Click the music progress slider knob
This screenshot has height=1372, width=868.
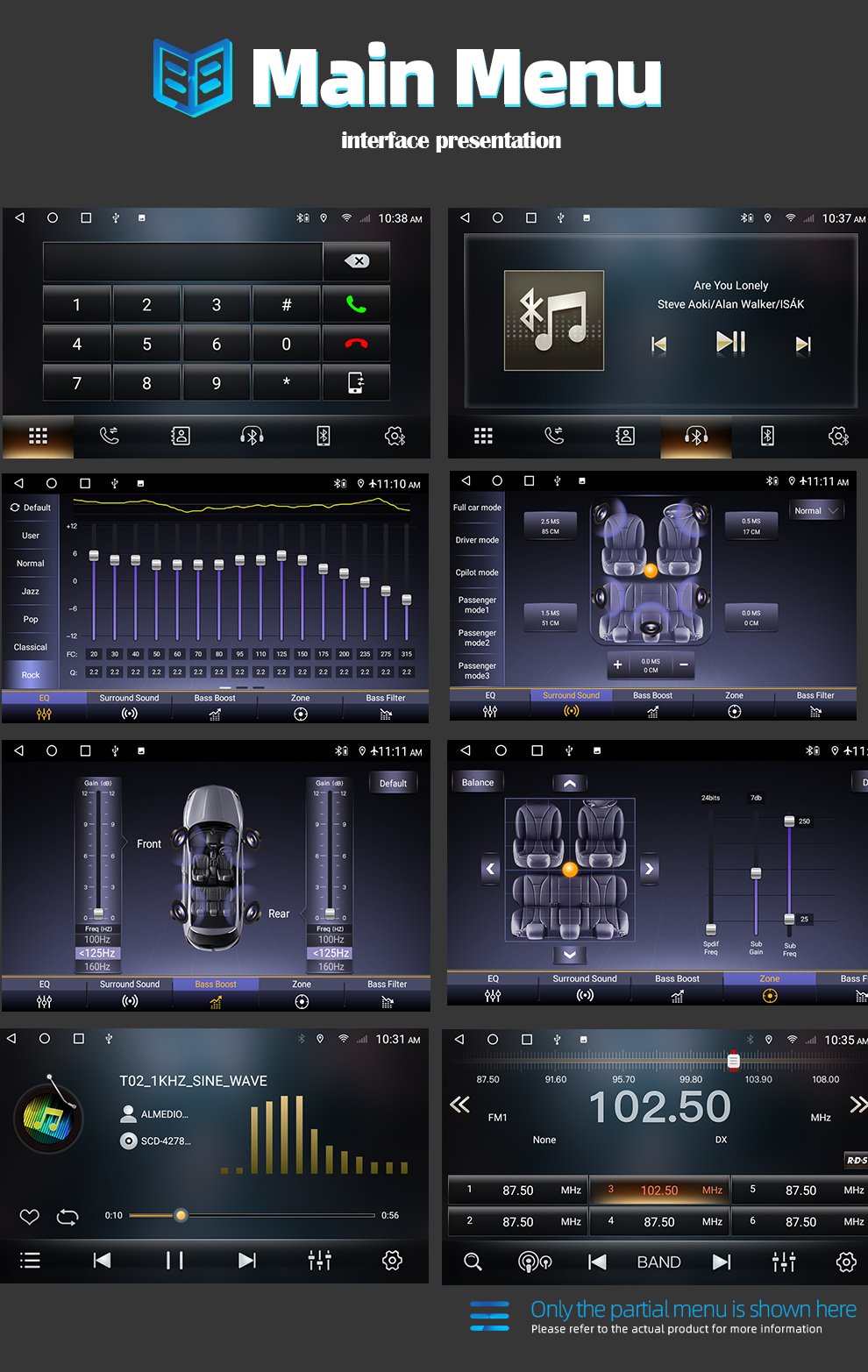tap(181, 1215)
